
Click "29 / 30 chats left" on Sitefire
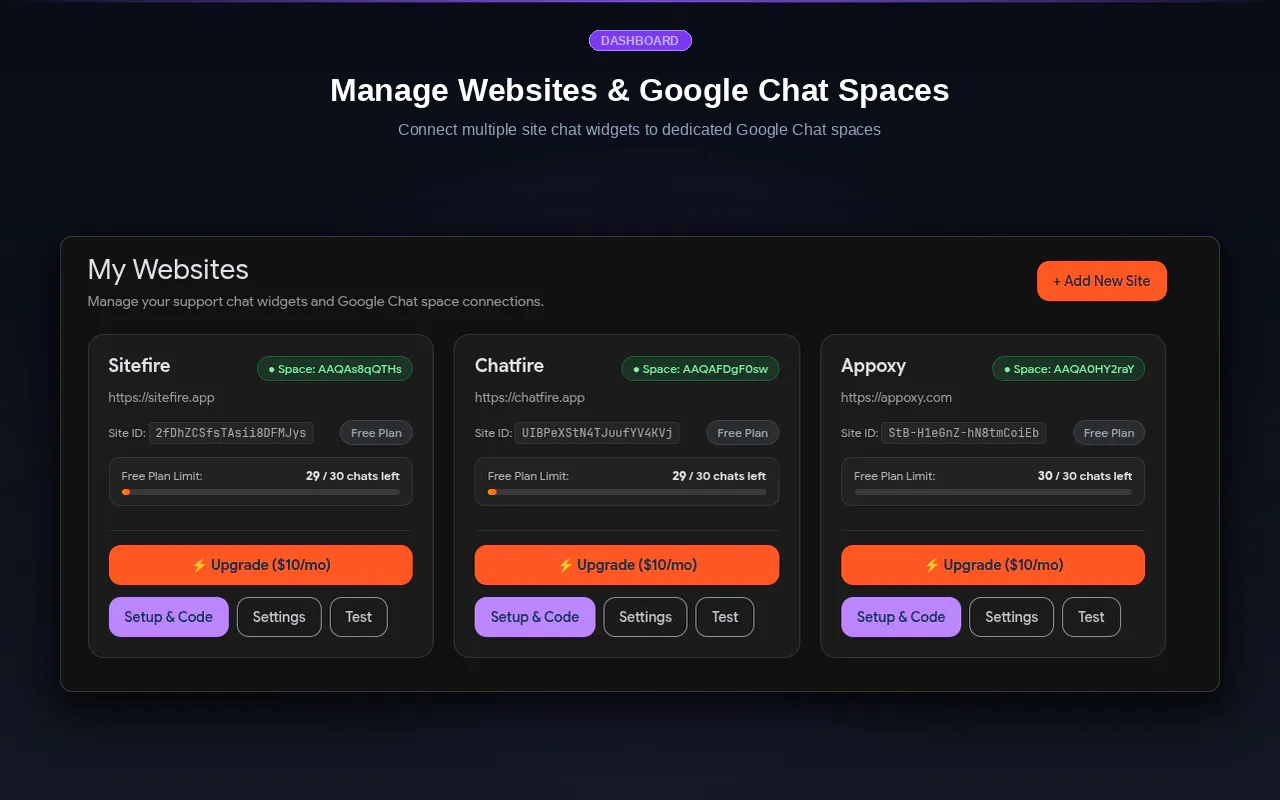click(x=353, y=476)
